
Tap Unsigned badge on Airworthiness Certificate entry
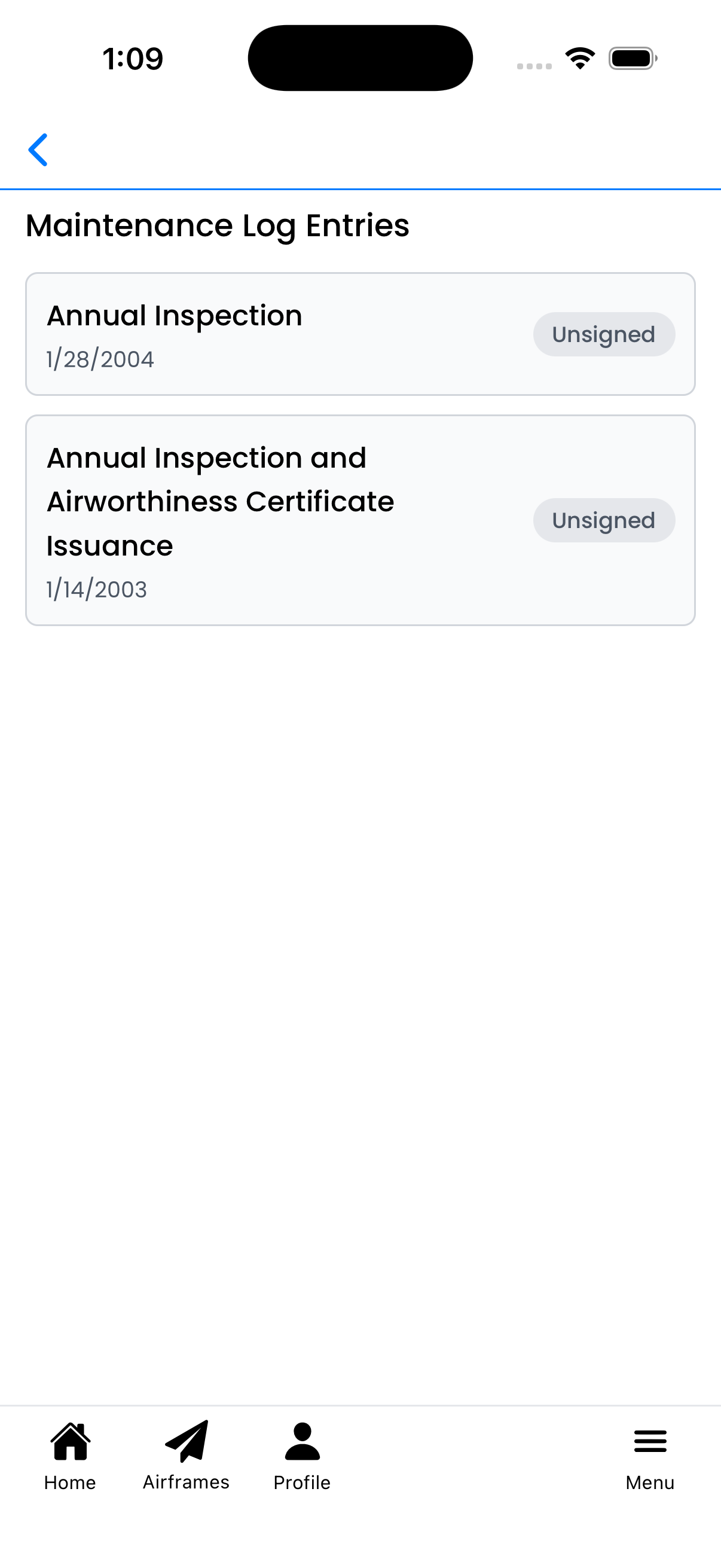click(604, 520)
